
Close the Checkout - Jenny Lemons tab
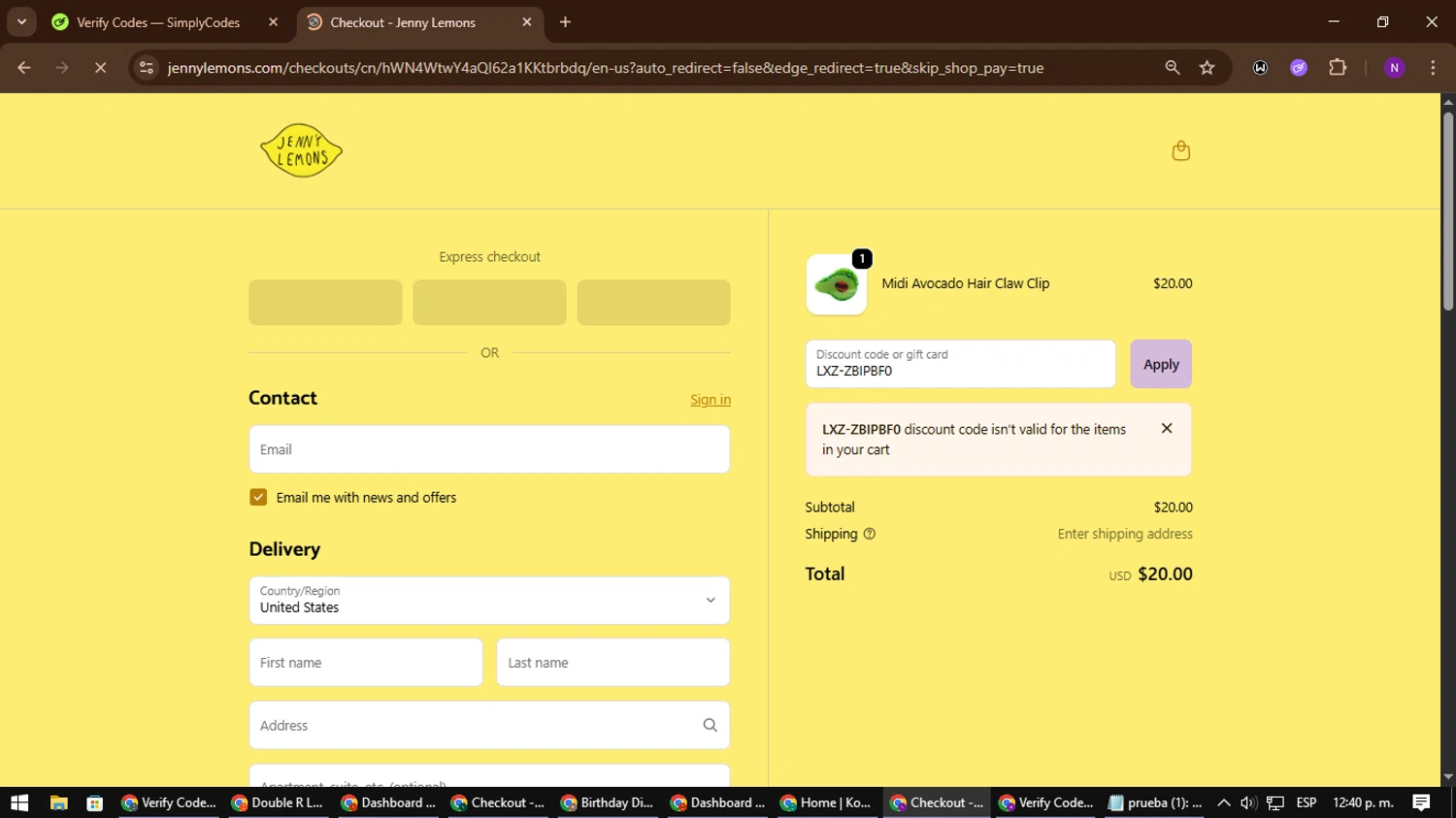coord(527,22)
